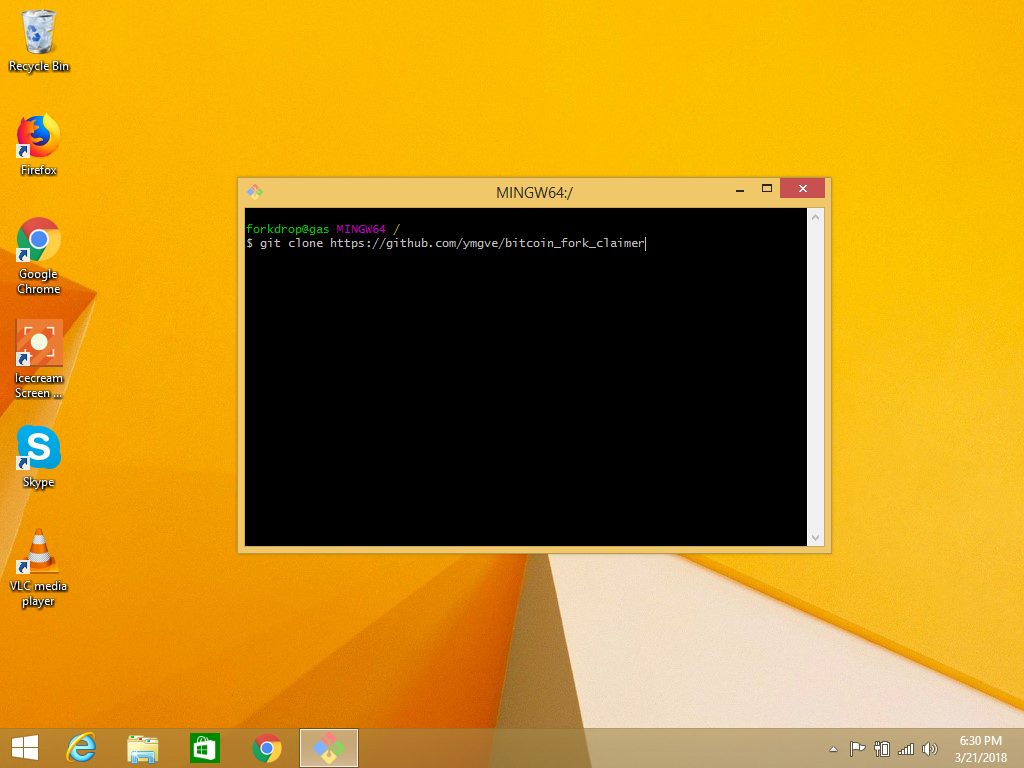Open Windows Store from taskbar
Screen dimensions: 1024x768
(205, 747)
